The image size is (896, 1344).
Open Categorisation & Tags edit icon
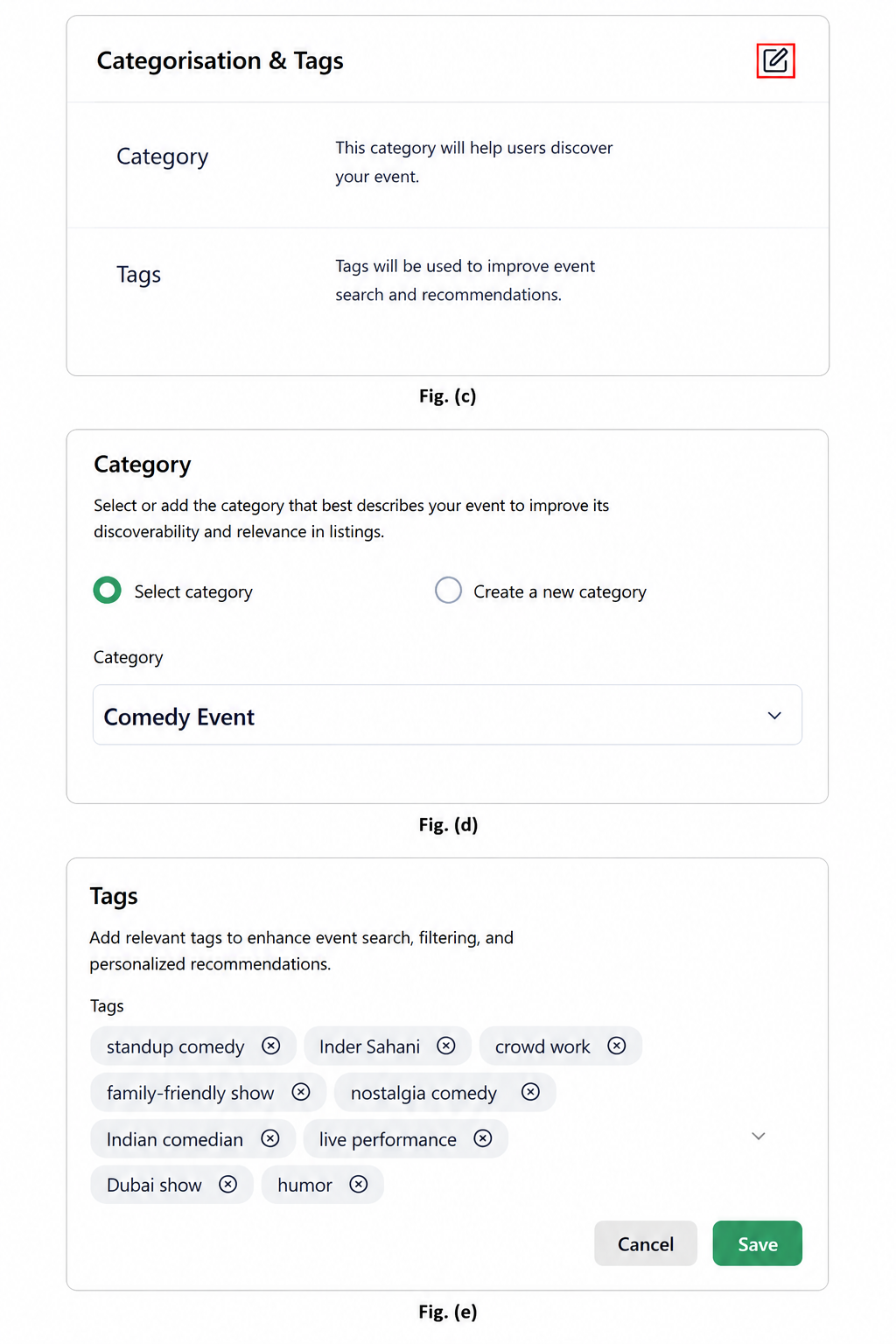tap(775, 60)
